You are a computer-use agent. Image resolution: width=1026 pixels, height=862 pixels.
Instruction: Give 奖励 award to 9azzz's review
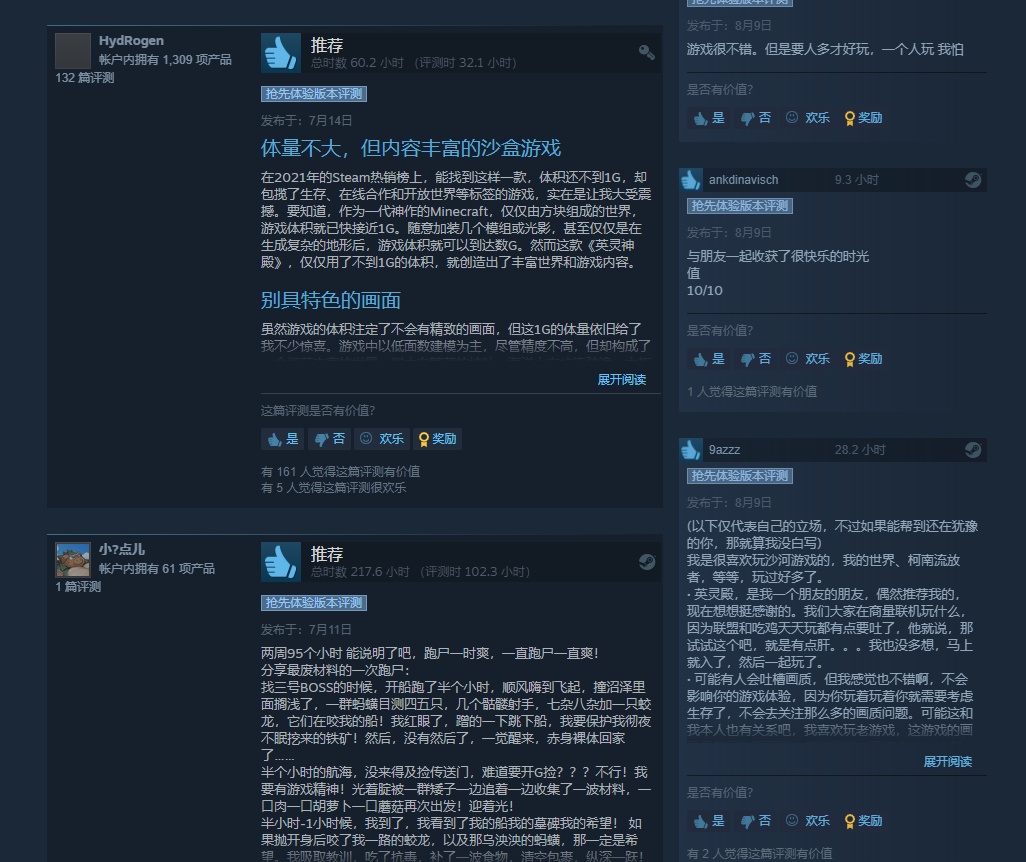863,821
